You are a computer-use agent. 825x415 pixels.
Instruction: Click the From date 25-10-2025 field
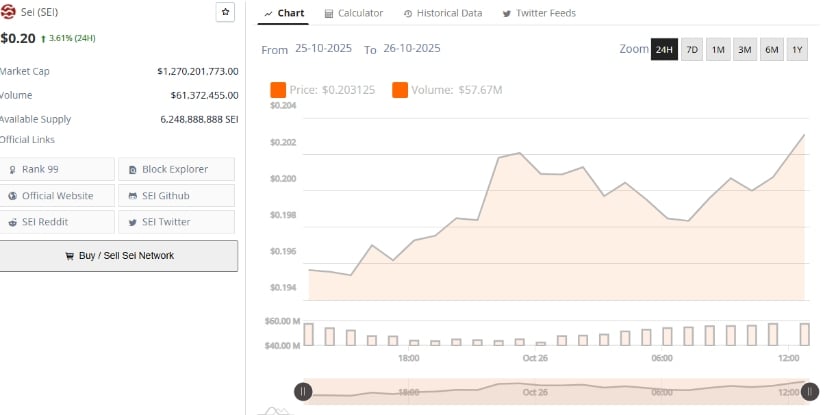[x=324, y=49]
